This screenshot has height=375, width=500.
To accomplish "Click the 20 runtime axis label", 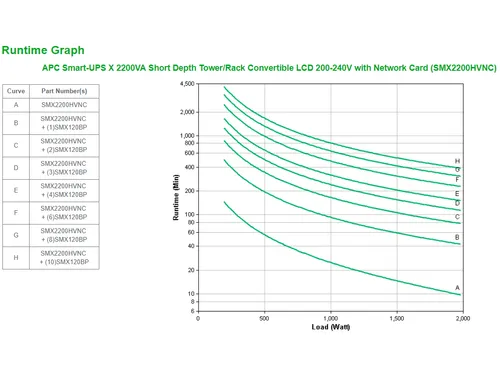I will coord(191,270).
